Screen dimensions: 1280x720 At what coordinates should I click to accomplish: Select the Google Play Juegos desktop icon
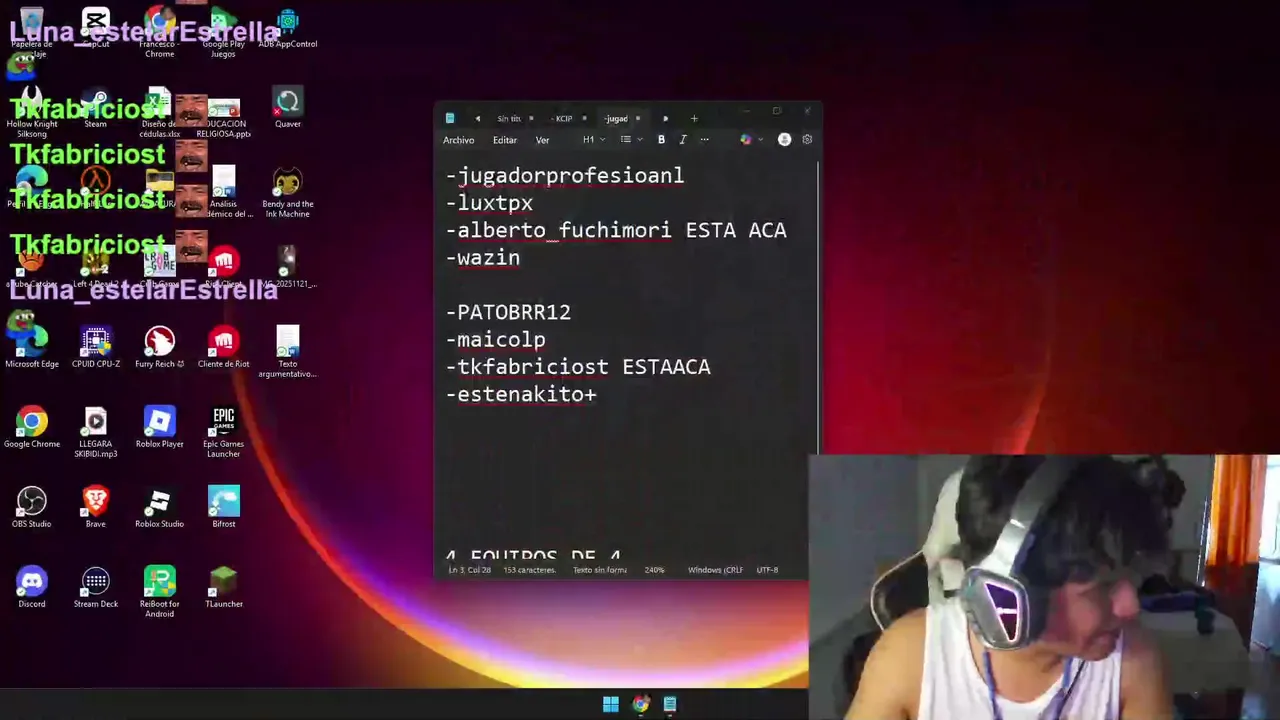pyautogui.click(x=224, y=33)
